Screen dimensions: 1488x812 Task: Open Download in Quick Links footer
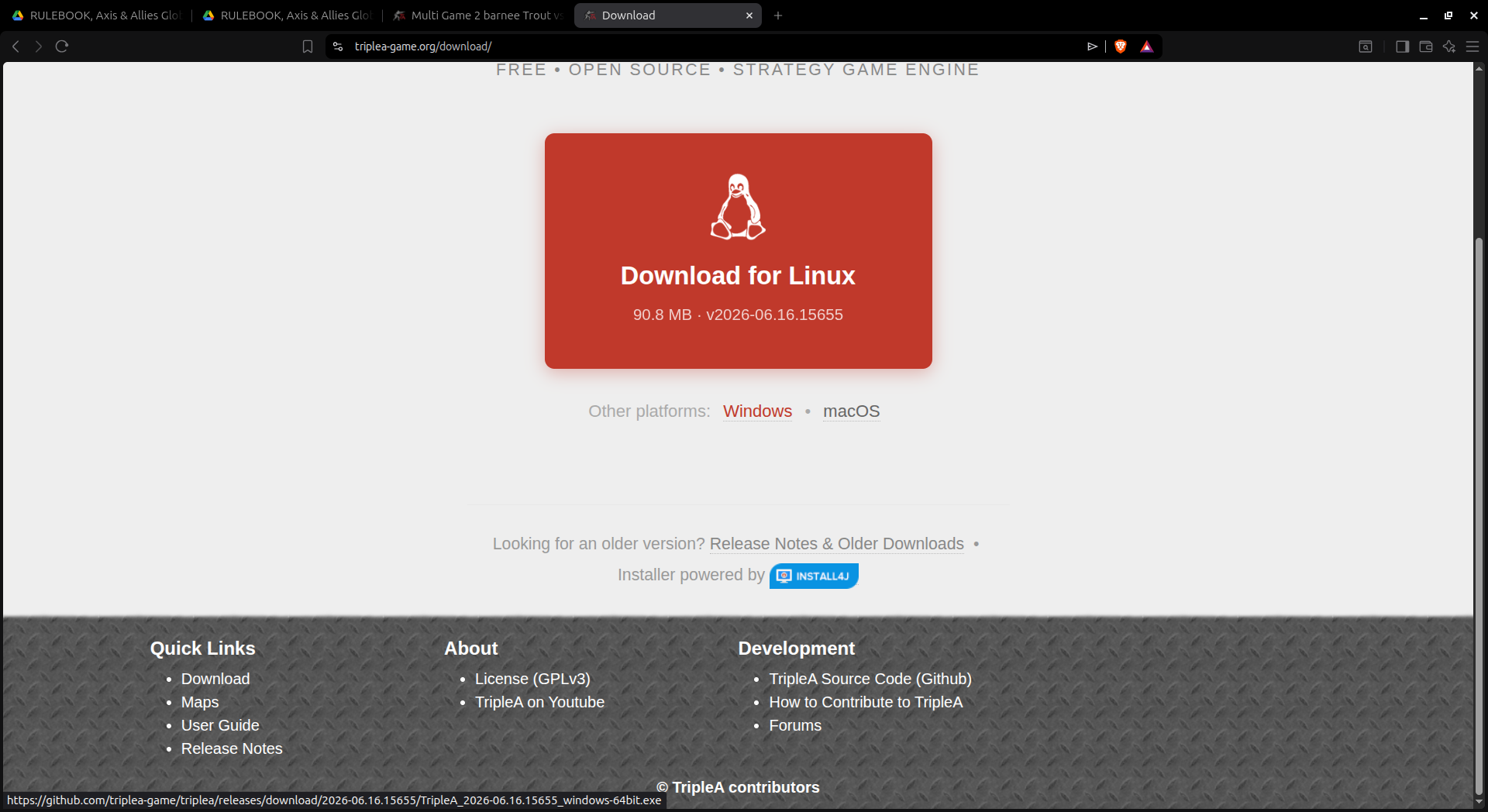(x=215, y=679)
